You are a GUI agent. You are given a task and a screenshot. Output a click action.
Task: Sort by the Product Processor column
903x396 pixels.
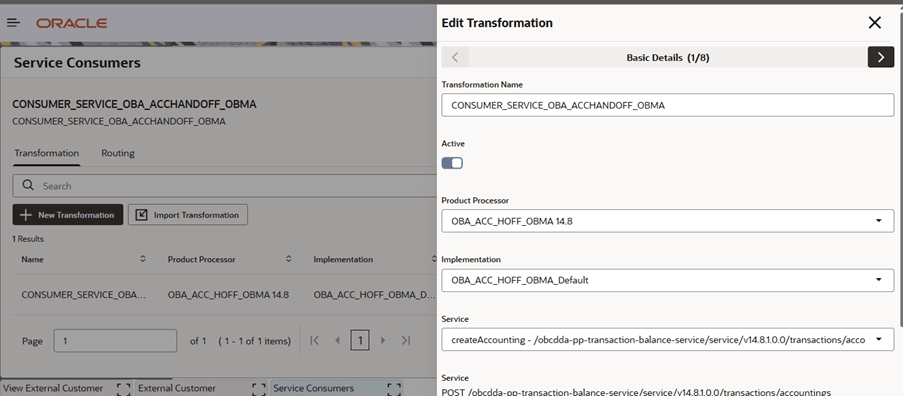(289, 259)
